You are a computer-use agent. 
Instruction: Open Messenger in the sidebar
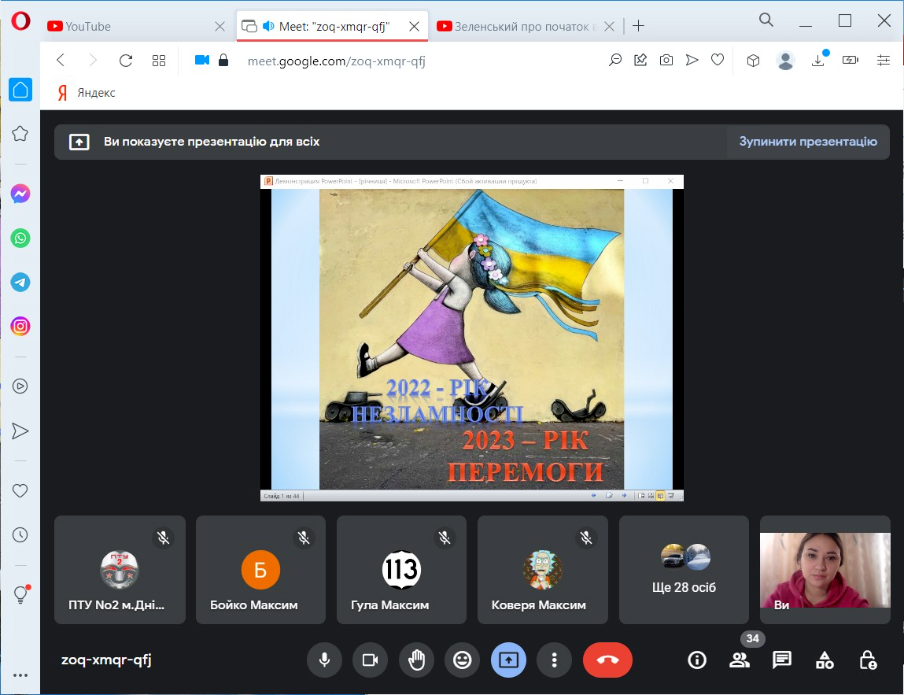pos(20,194)
